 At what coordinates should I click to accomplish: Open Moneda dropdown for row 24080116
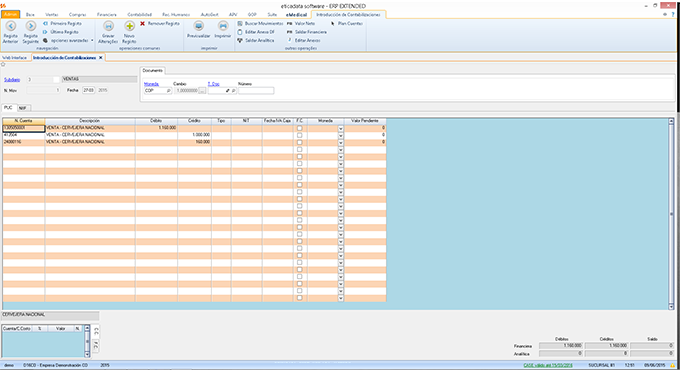pos(340,142)
